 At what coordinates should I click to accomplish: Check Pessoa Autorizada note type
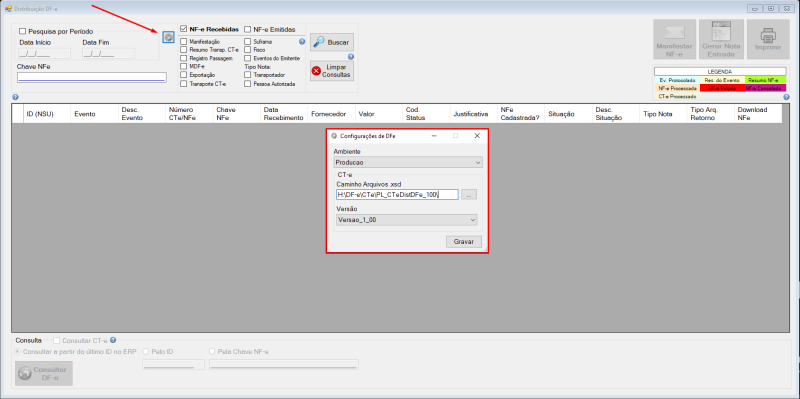click(x=247, y=84)
